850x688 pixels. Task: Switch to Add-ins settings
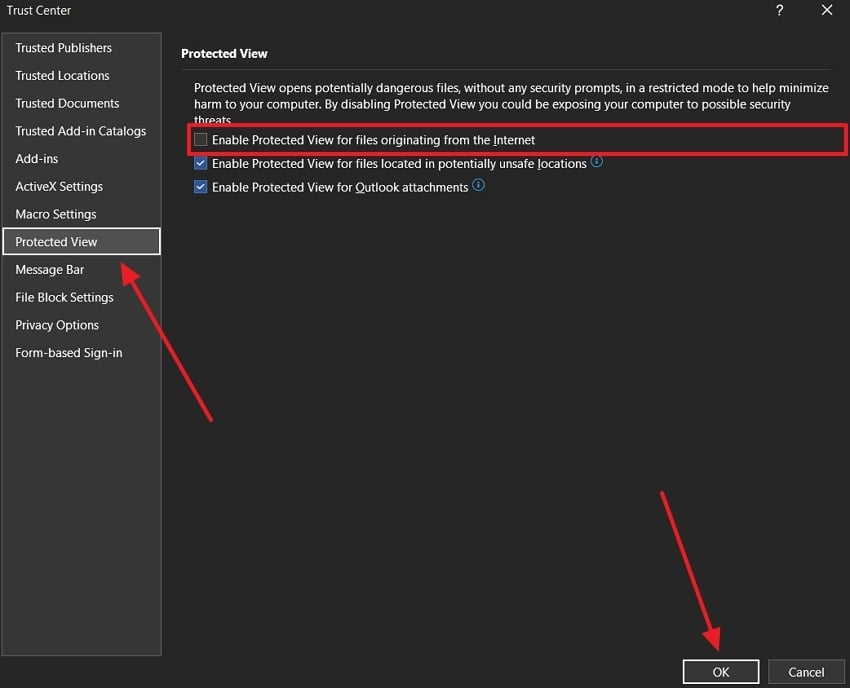coord(37,159)
